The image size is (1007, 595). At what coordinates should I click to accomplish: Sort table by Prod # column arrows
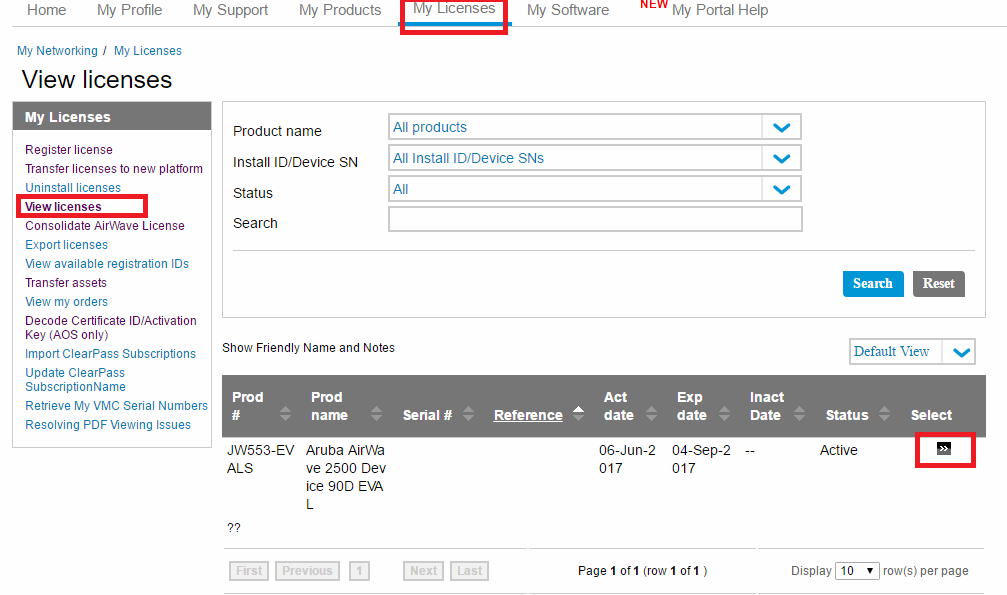[285, 414]
